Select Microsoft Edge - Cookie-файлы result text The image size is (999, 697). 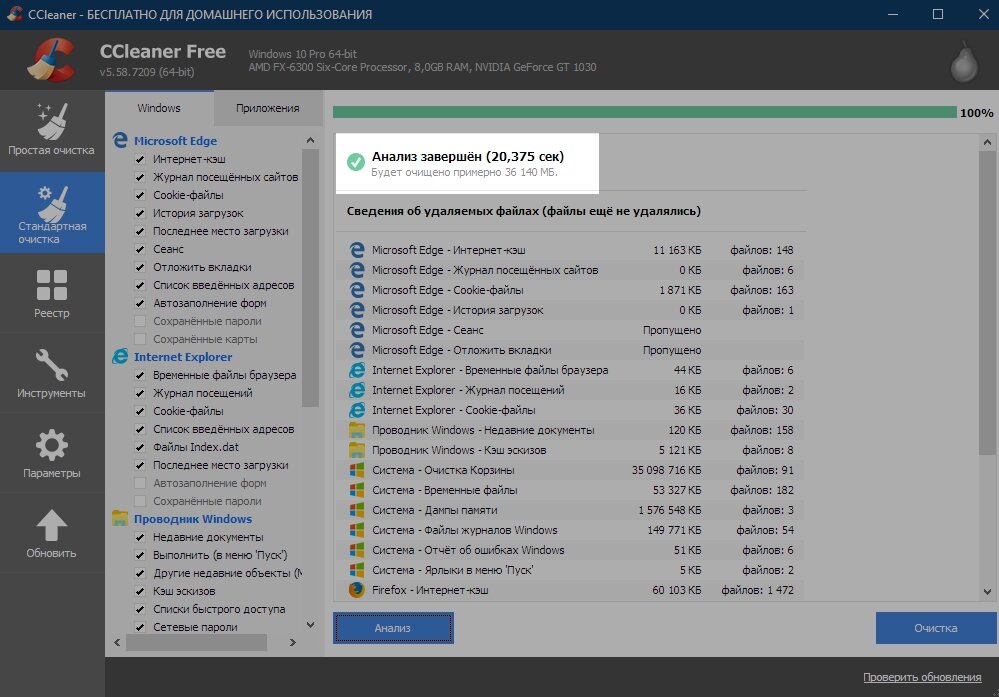[448, 290]
